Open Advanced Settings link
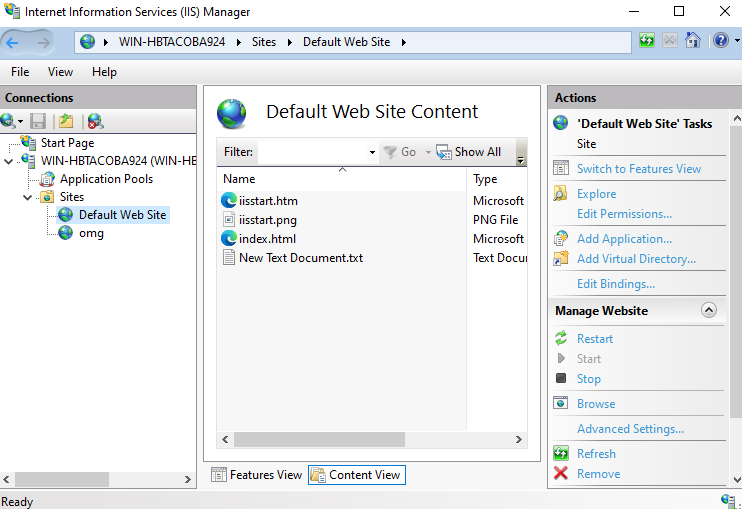The height and width of the screenshot is (509, 742). 630,429
